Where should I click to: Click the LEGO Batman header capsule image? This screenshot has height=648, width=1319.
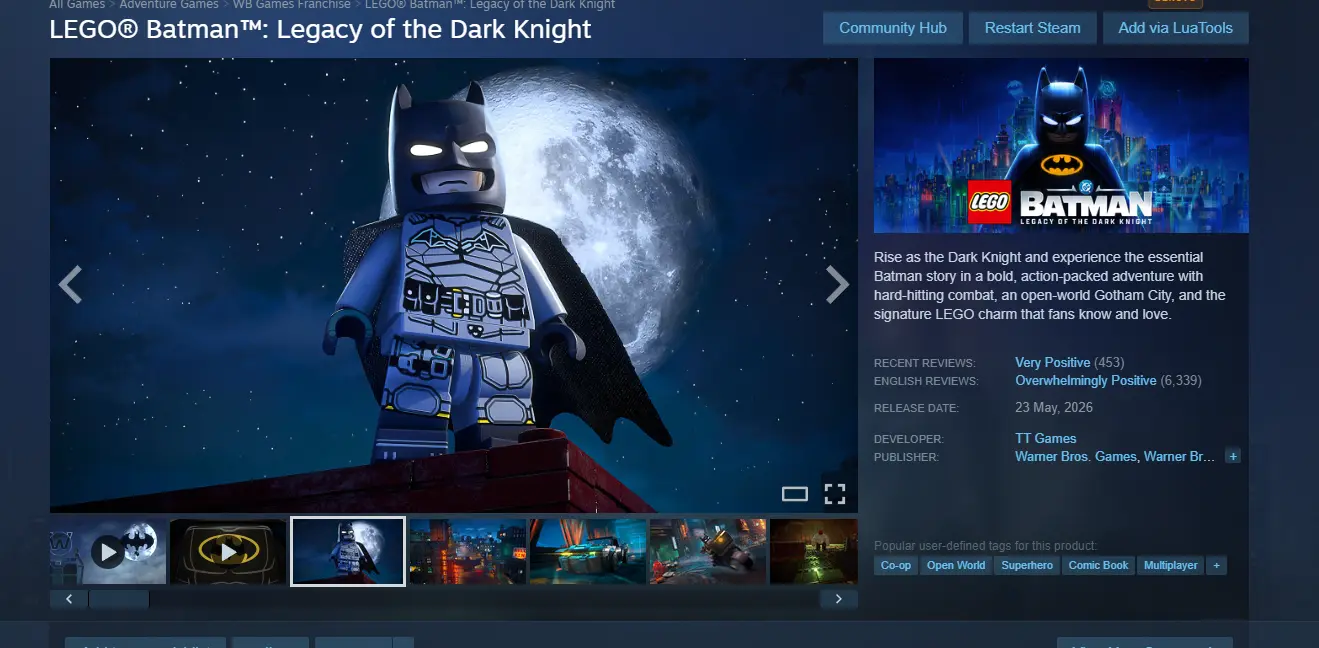point(1061,145)
